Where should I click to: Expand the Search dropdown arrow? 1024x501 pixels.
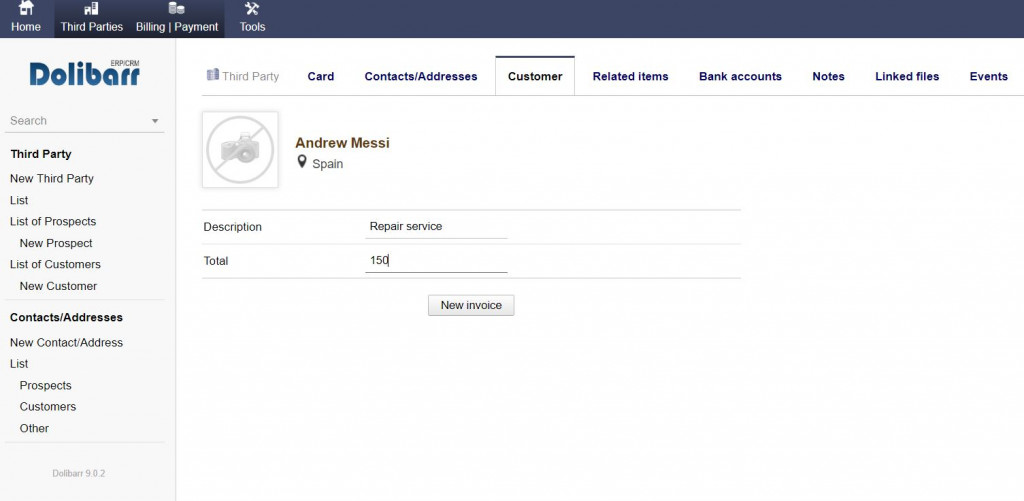click(155, 121)
